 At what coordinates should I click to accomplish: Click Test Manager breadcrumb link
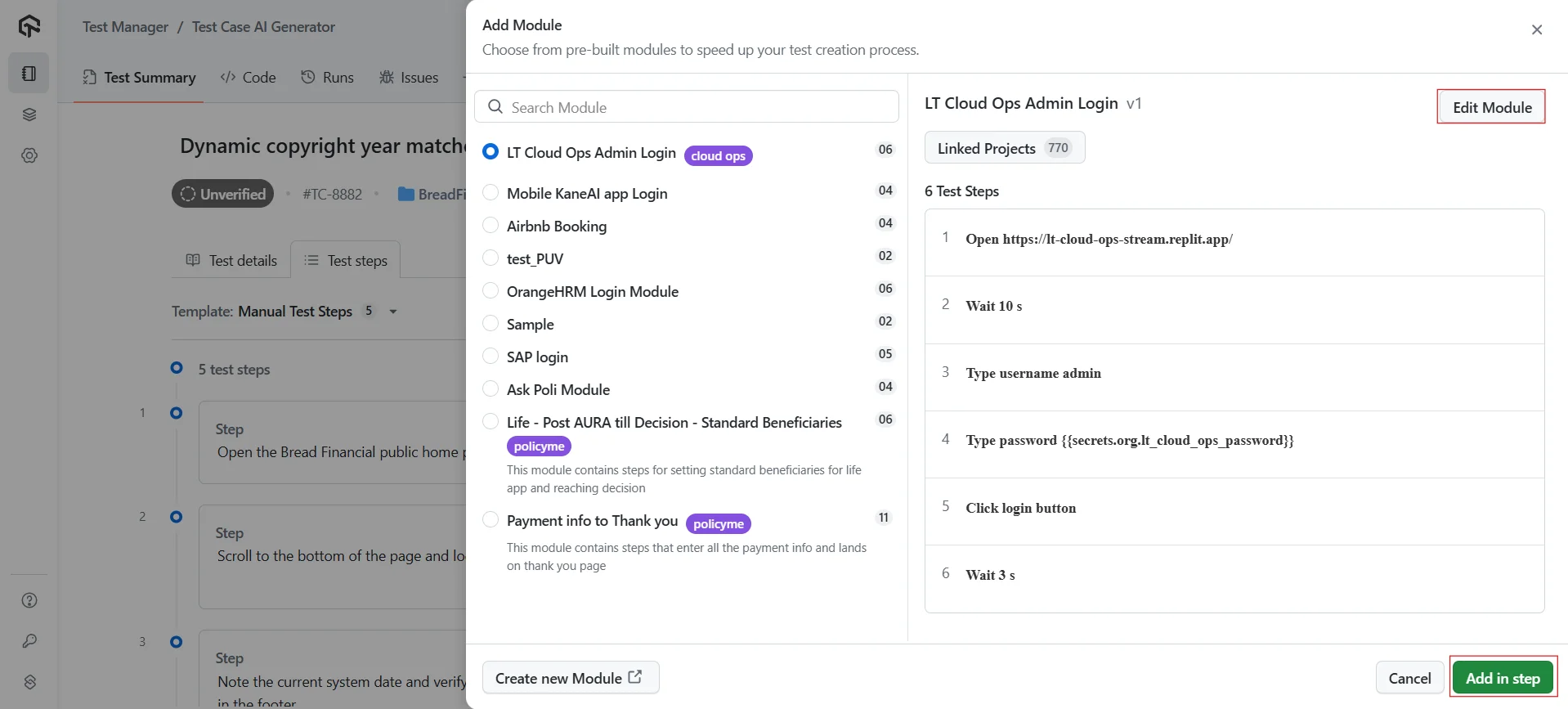(125, 27)
